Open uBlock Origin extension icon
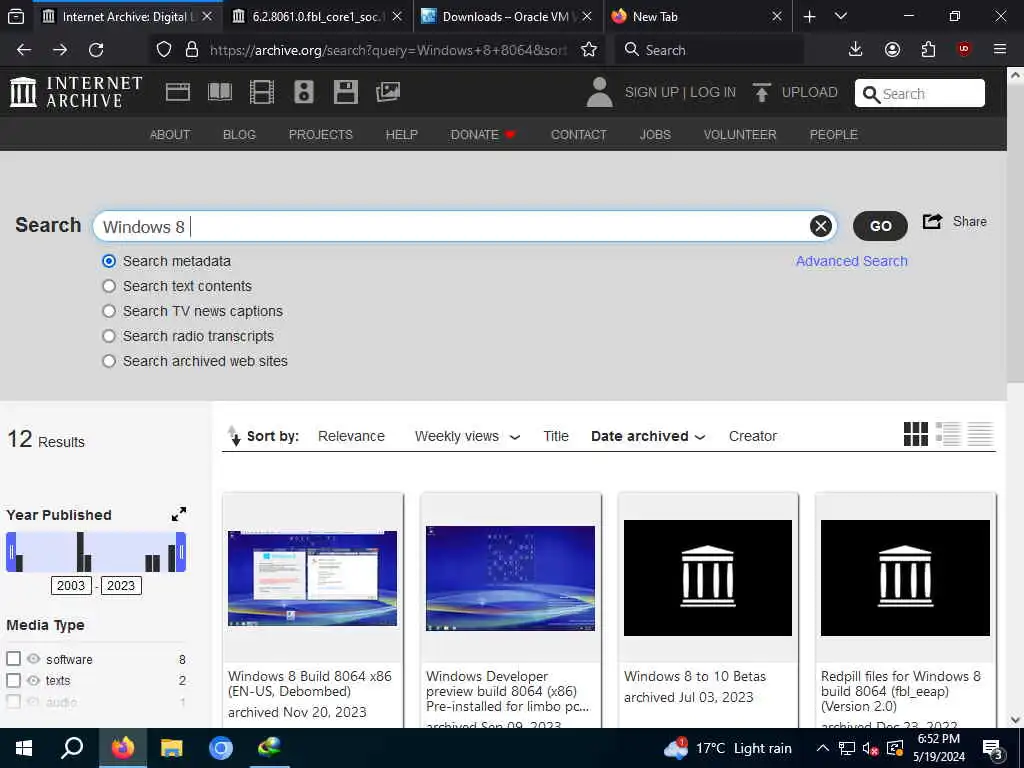Viewport: 1024px width, 768px height. [x=964, y=49]
